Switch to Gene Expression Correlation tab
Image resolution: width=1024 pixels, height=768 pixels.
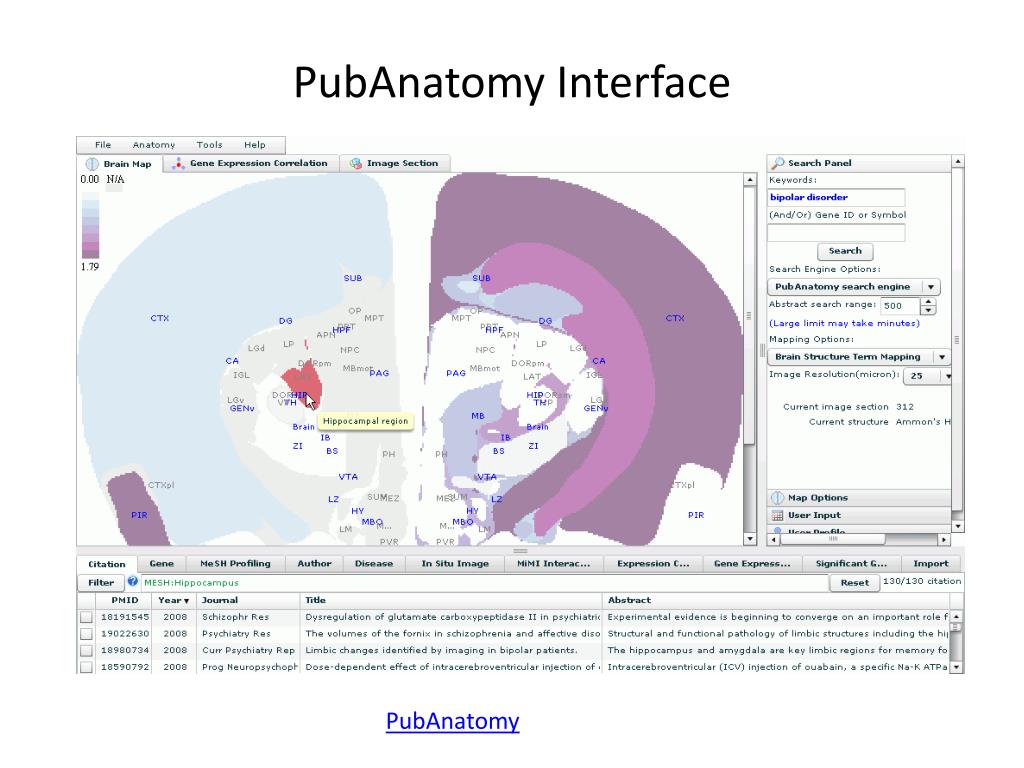coord(252,163)
